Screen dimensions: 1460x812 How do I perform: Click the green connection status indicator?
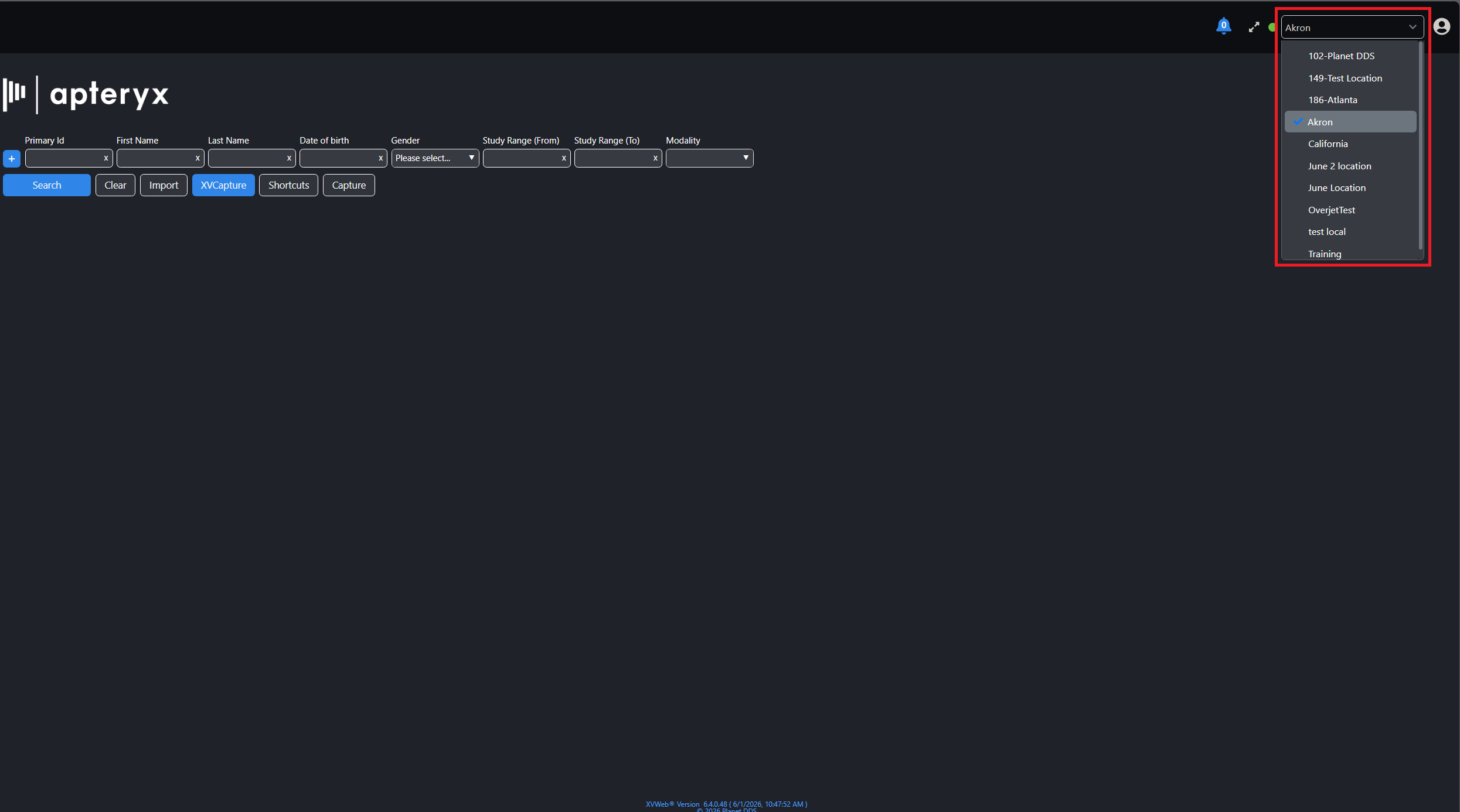click(x=1272, y=27)
